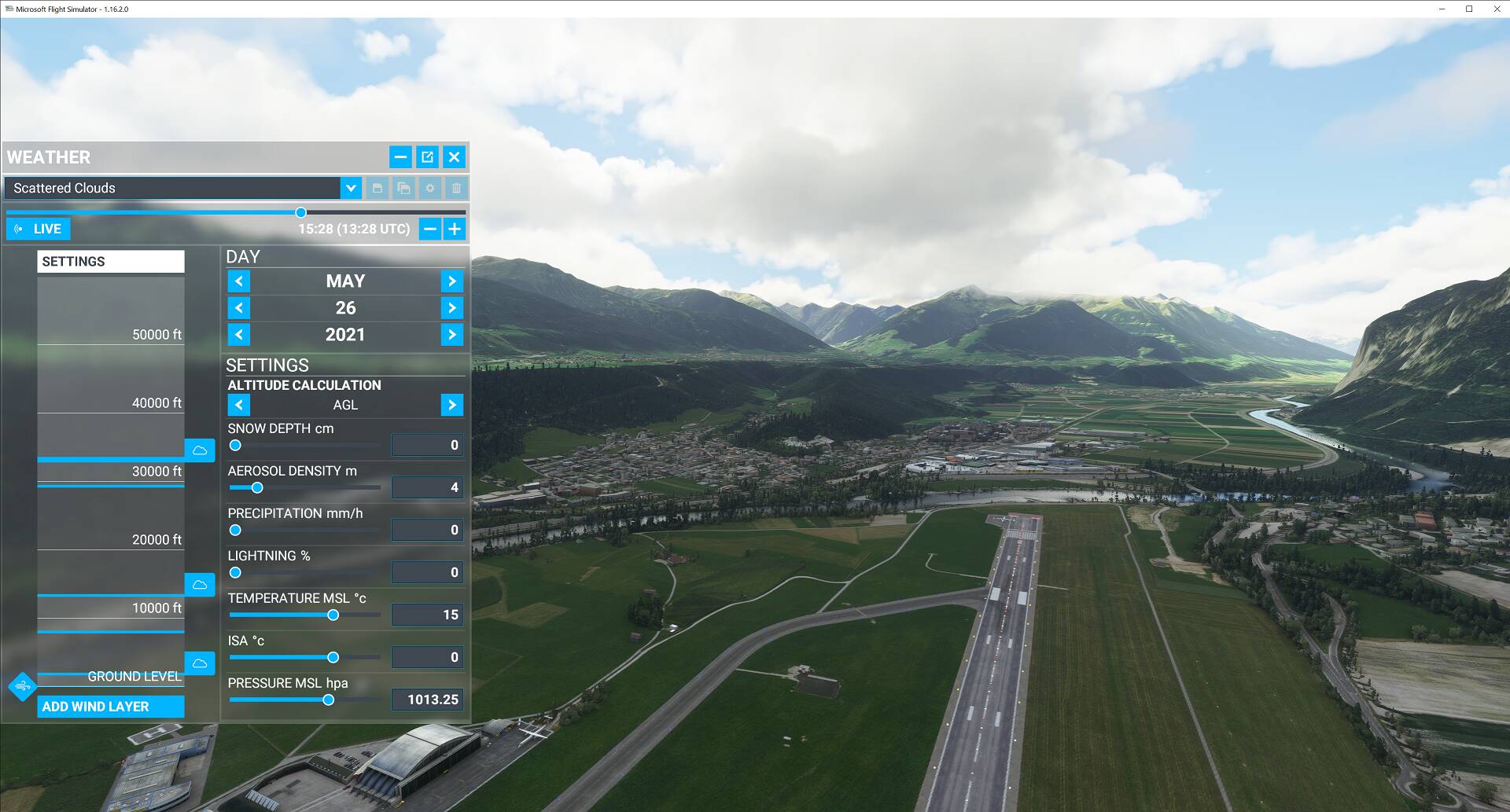The height and width of the screenshot is (812, 1510).
Task: Increase time with the plus button
Action: tap(455, 229)
